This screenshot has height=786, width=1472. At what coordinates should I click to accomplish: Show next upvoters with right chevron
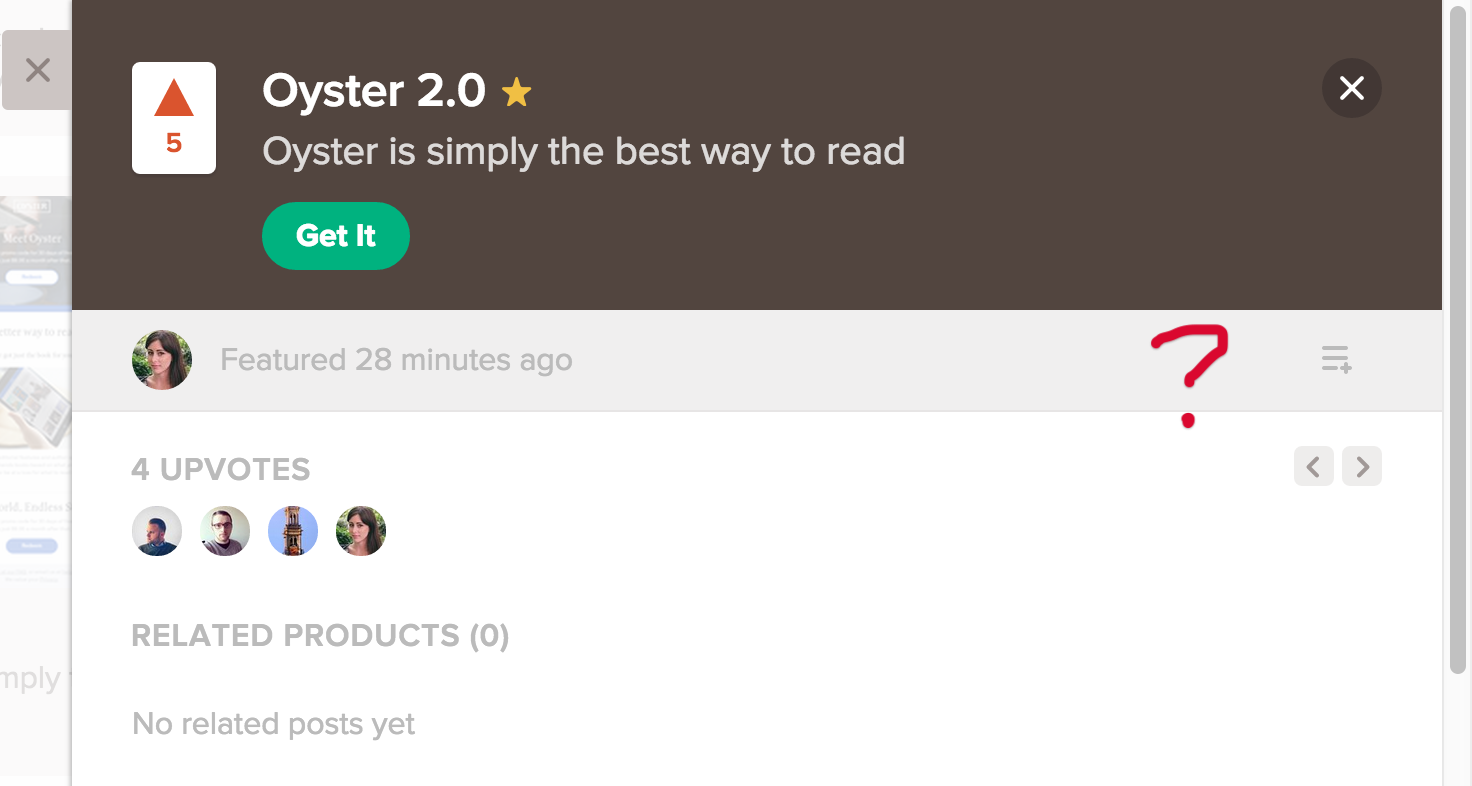[1361, 466]
